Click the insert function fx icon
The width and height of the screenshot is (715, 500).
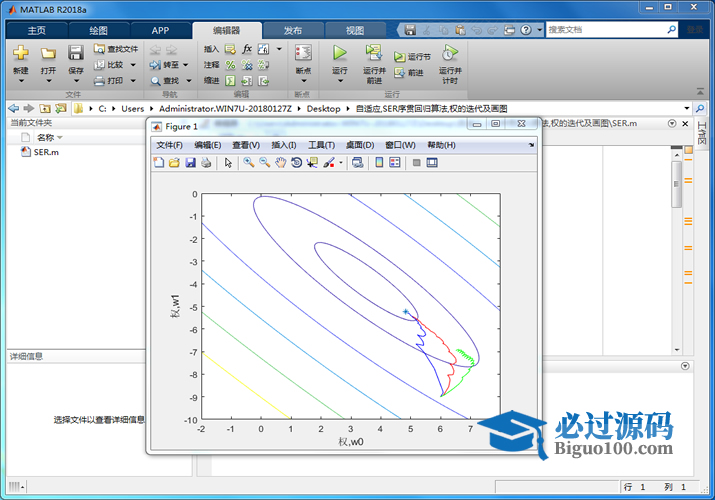tap(247, 49)
